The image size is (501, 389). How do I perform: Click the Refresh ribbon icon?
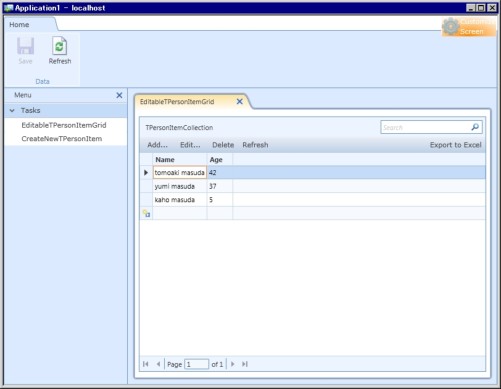tap(60, 46)
